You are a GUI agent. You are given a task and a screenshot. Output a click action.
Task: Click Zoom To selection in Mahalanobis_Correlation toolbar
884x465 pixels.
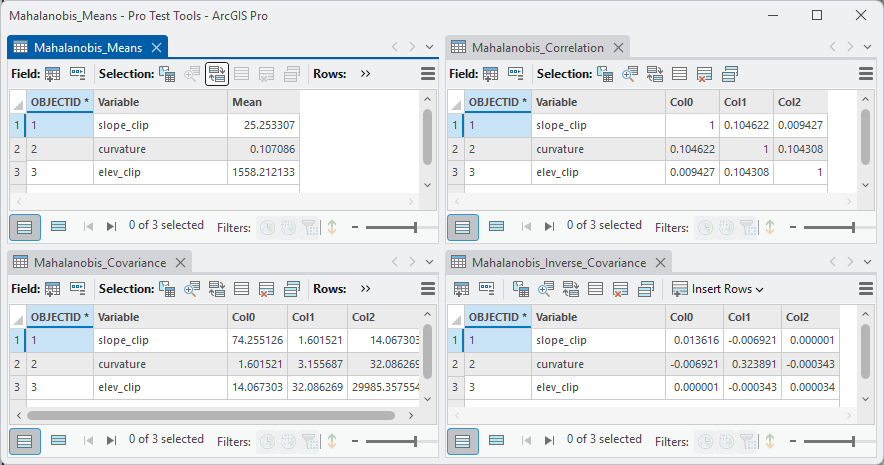(x=630, y=74)
